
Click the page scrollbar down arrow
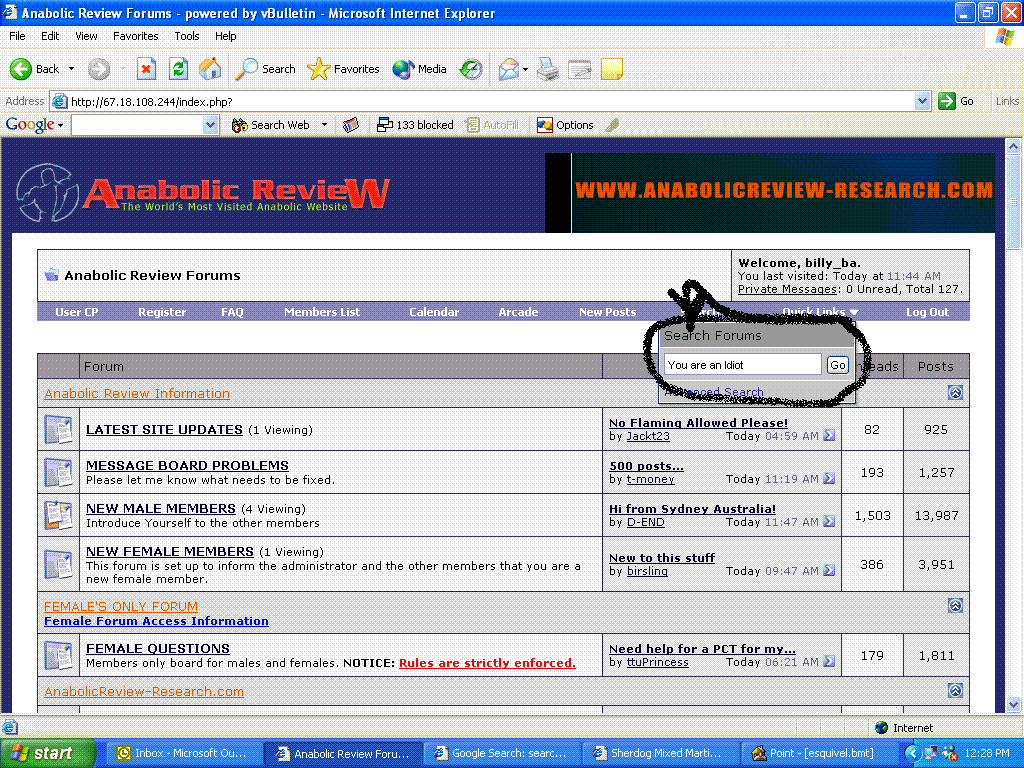point(1014,705)
